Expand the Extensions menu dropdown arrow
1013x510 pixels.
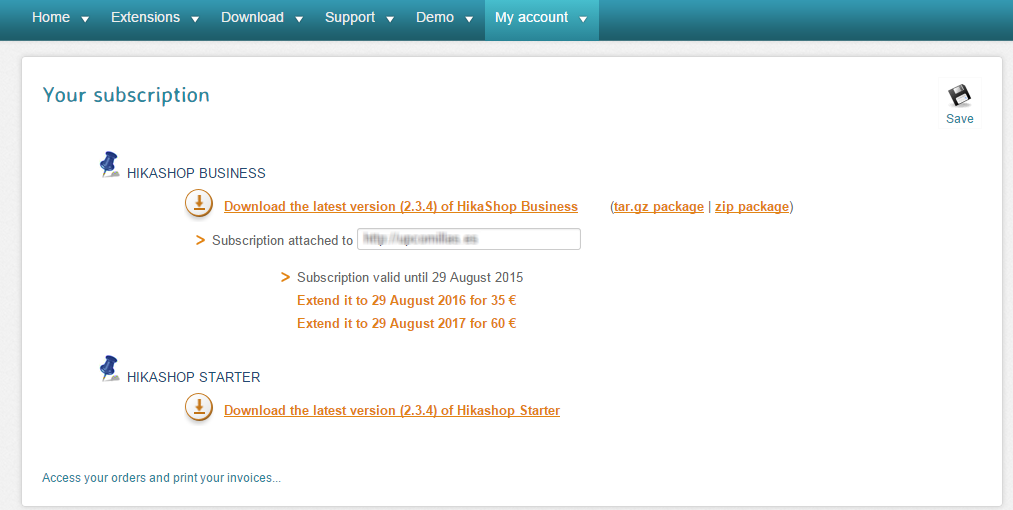(195, 19)
